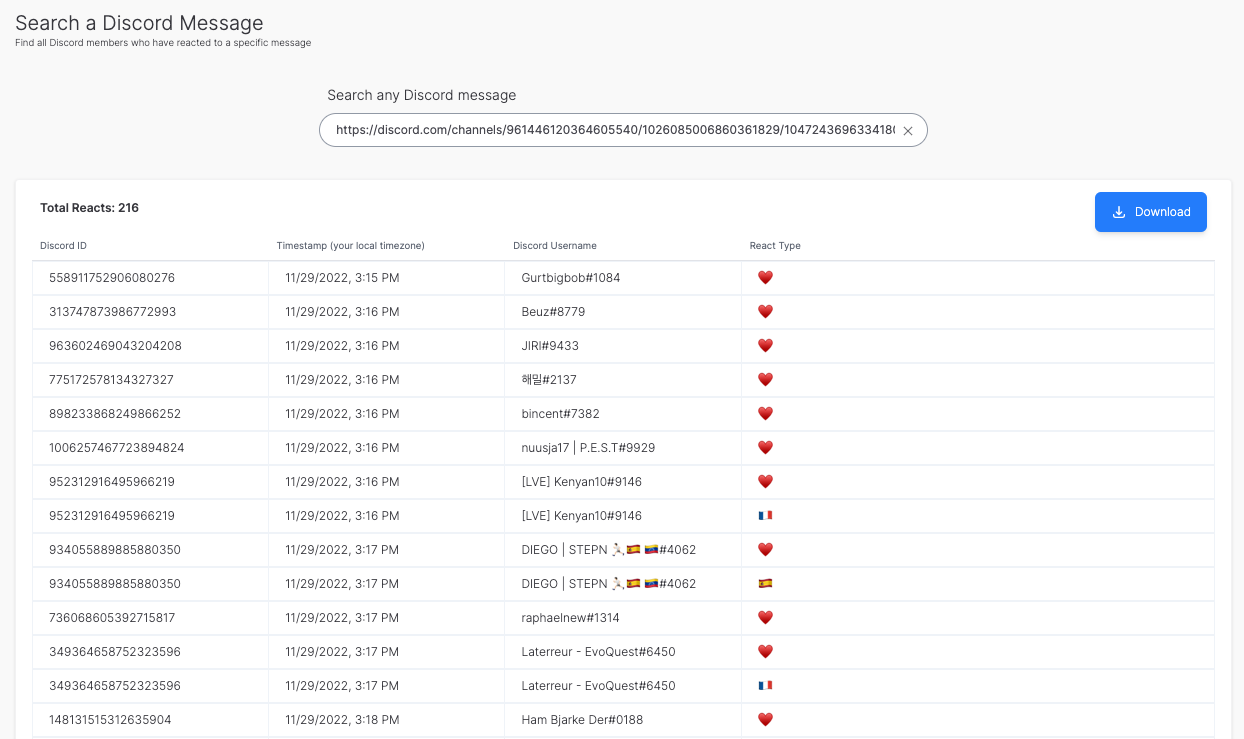The image size is (1244, 739).
Task: Click the heart react for 해밀#2137
Action: click(765, 380)
